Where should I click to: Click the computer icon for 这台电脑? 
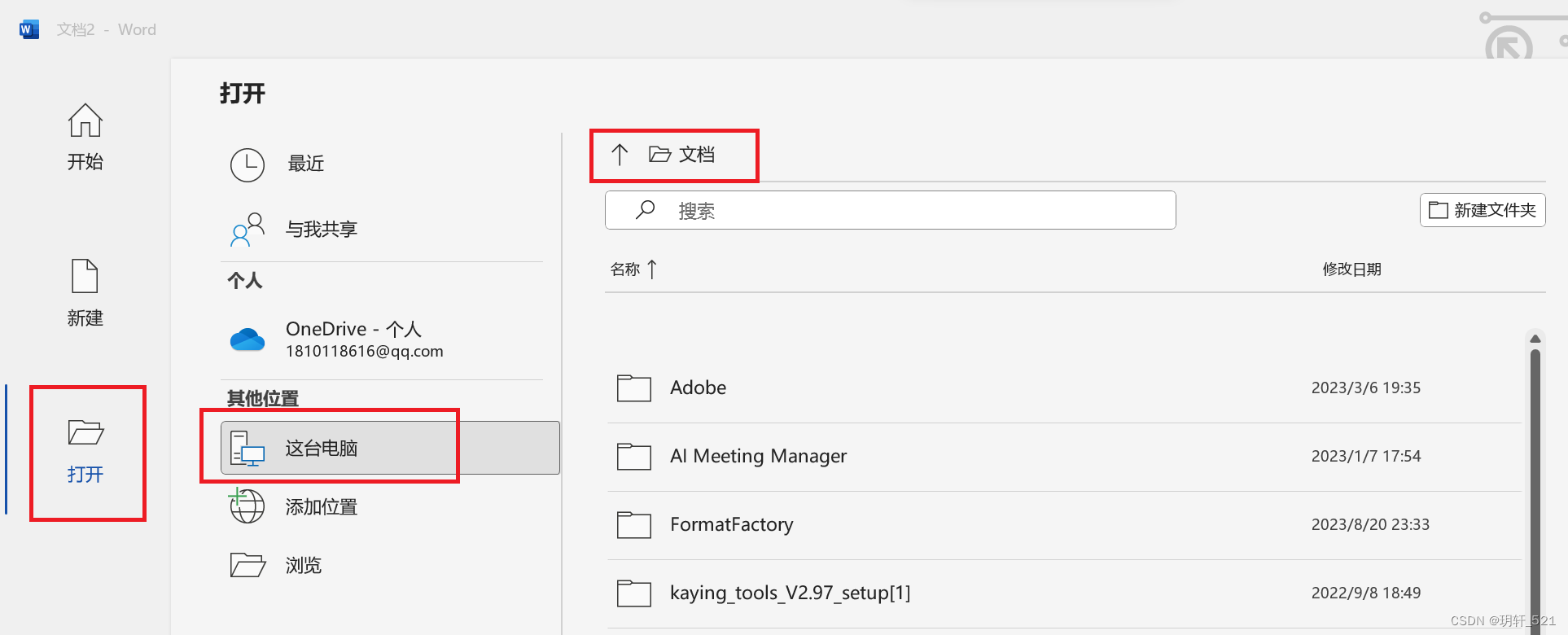point(247,449)
